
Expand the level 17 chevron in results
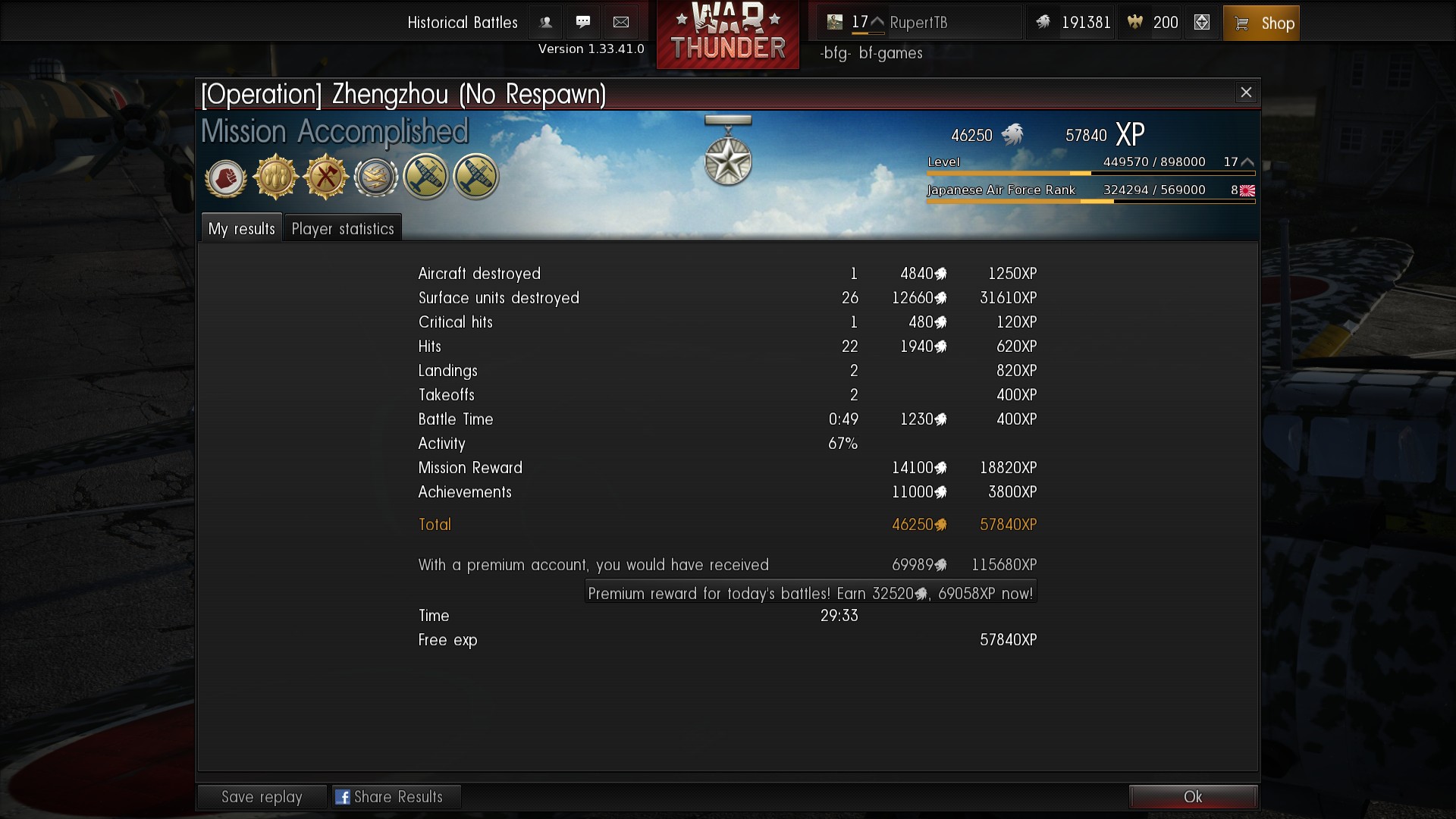point(1247,162)
